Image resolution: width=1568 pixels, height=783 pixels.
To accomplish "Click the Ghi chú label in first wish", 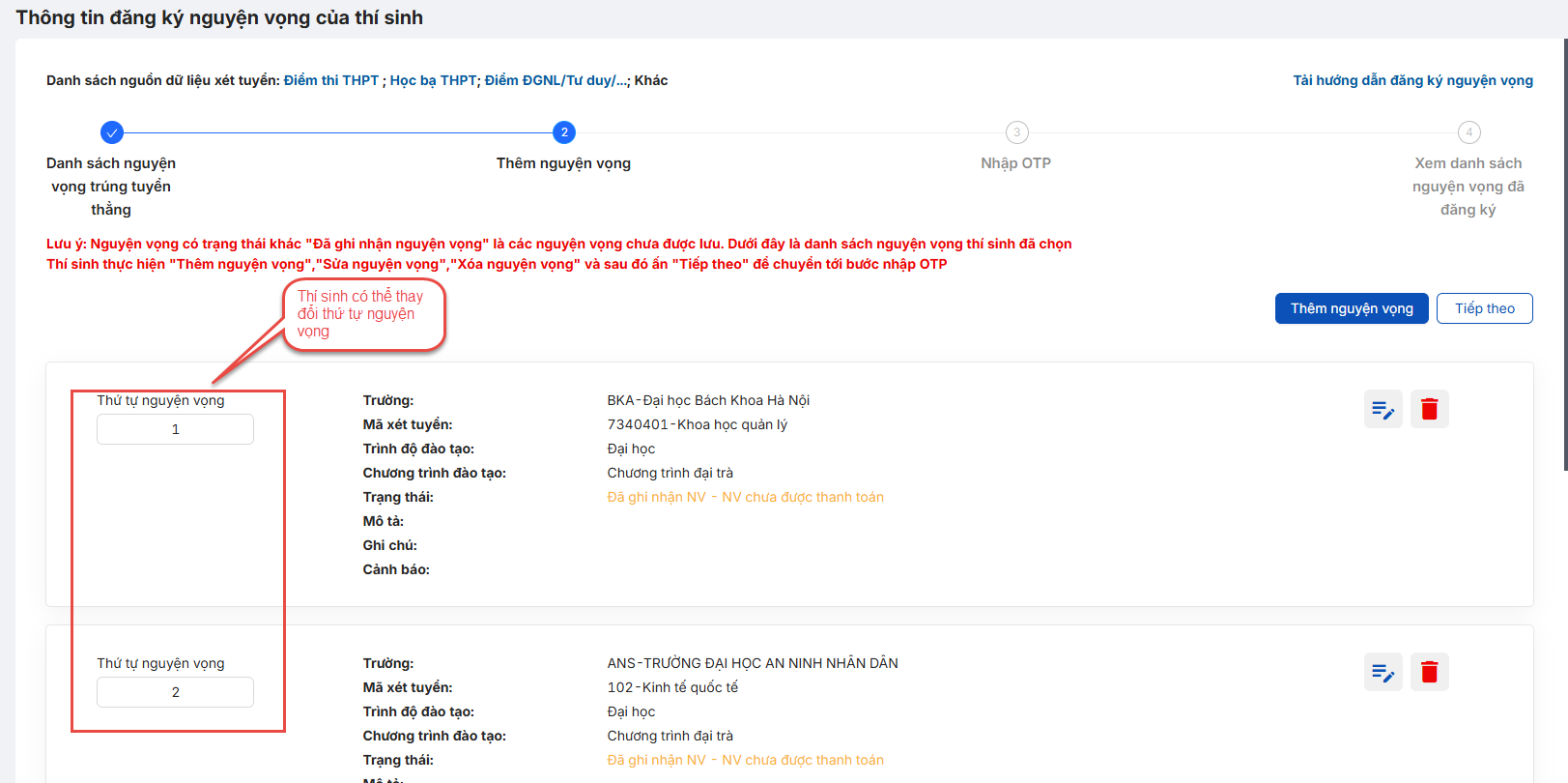I will [x=389, y=545].
